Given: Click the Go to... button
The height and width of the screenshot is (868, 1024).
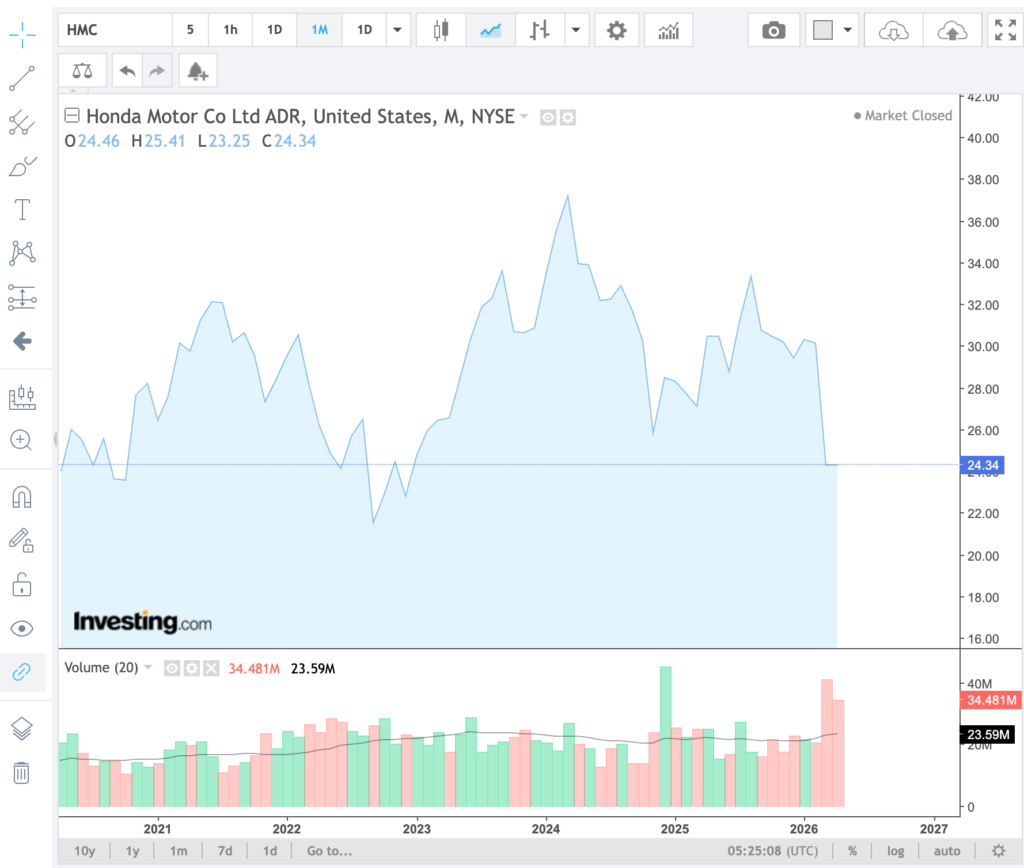Looking at the screenshot, I should click(329, 851).
